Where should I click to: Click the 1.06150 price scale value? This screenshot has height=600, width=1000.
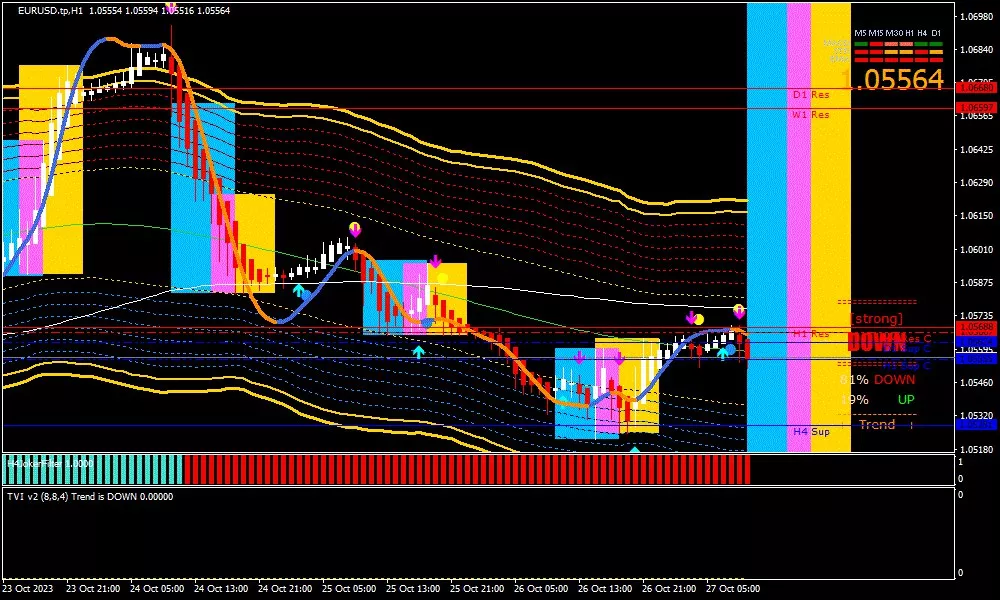click(976, 216)
